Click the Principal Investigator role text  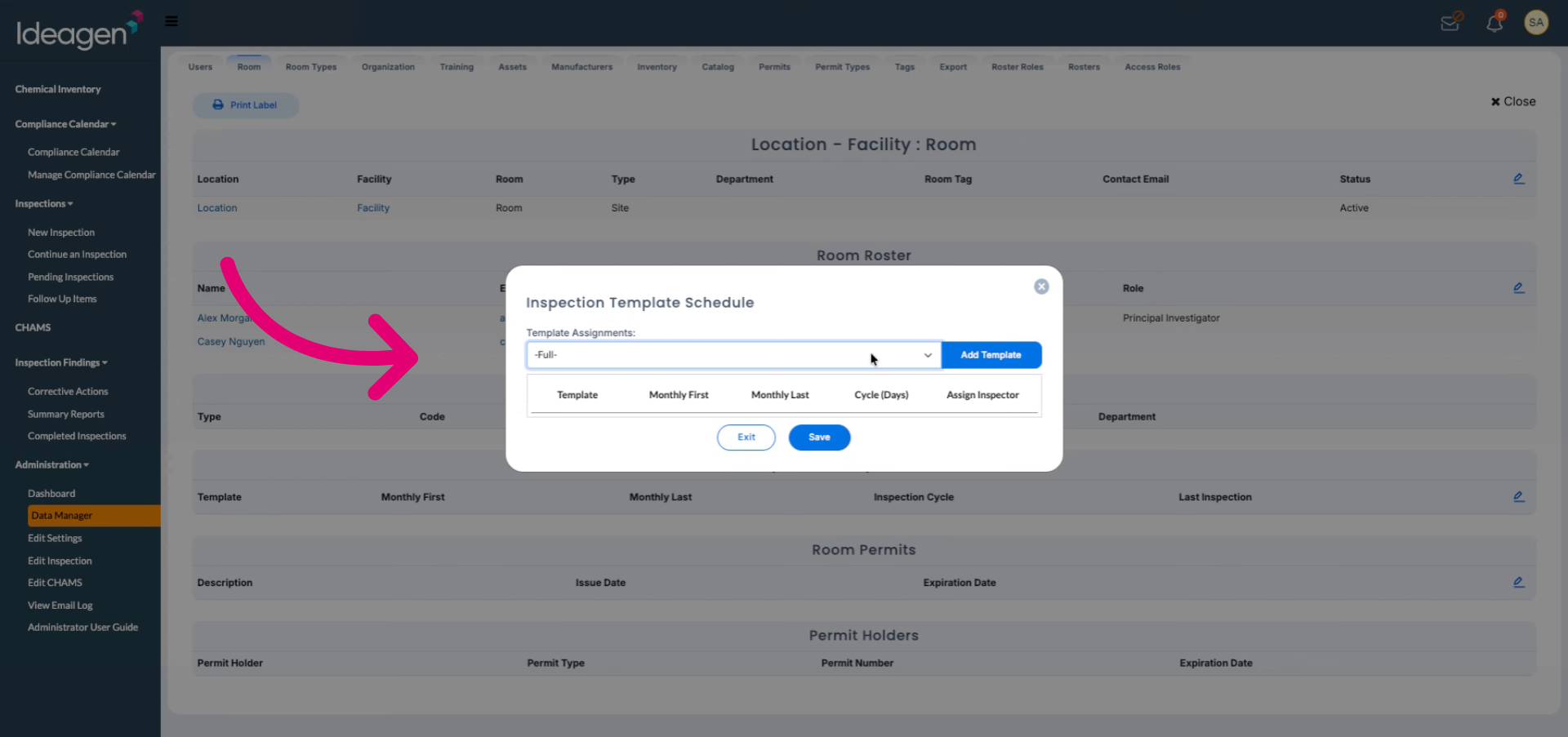[1171, 318]
